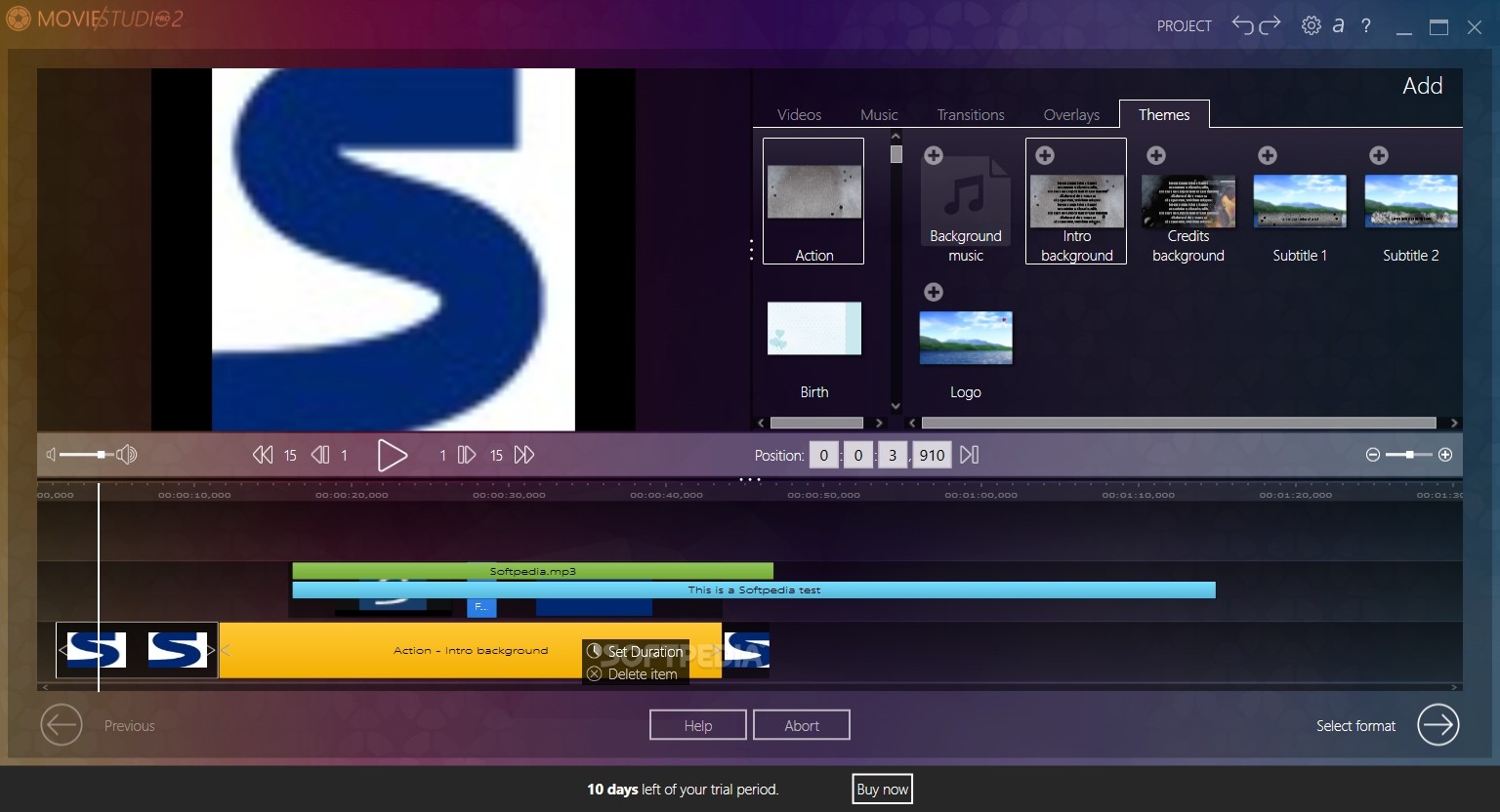Play the preview
The width and height of the screenshot is (1500, 812).
pyautogui.click(x=392, y=455)
